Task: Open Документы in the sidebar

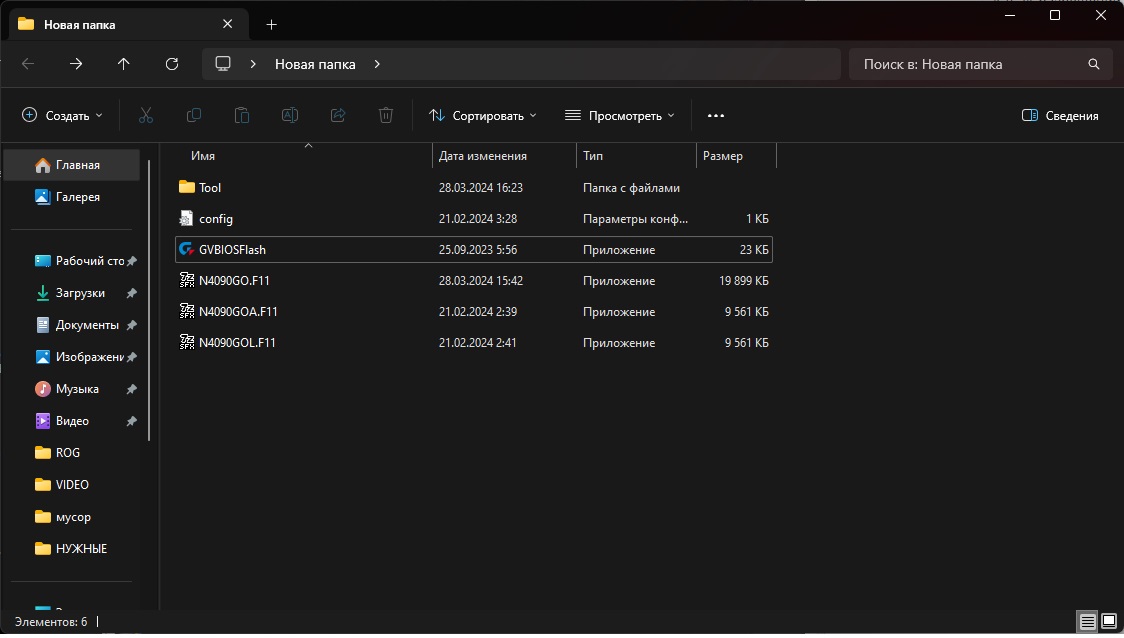Action: [76, 325]
